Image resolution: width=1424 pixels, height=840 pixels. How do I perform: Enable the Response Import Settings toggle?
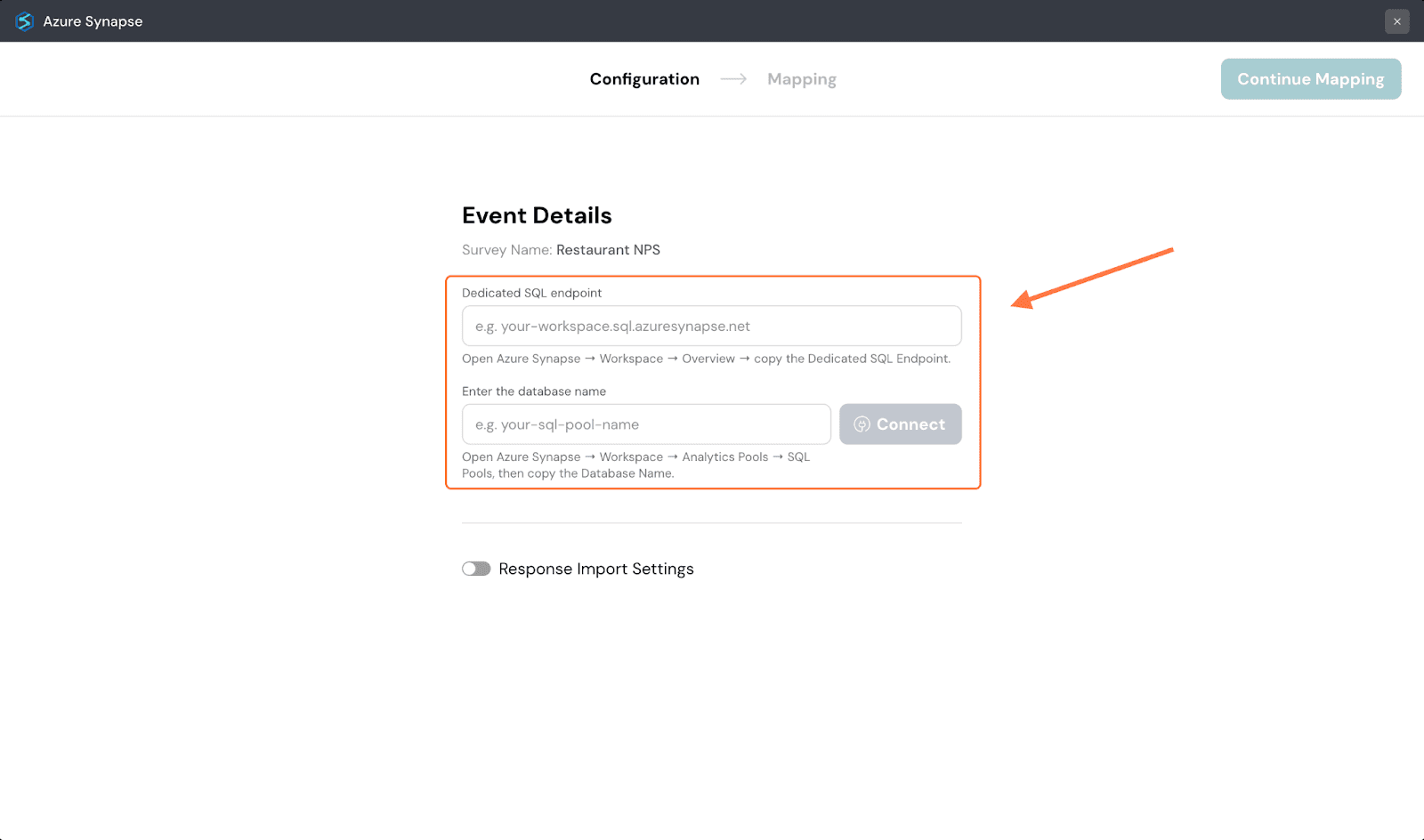point(476,569)
